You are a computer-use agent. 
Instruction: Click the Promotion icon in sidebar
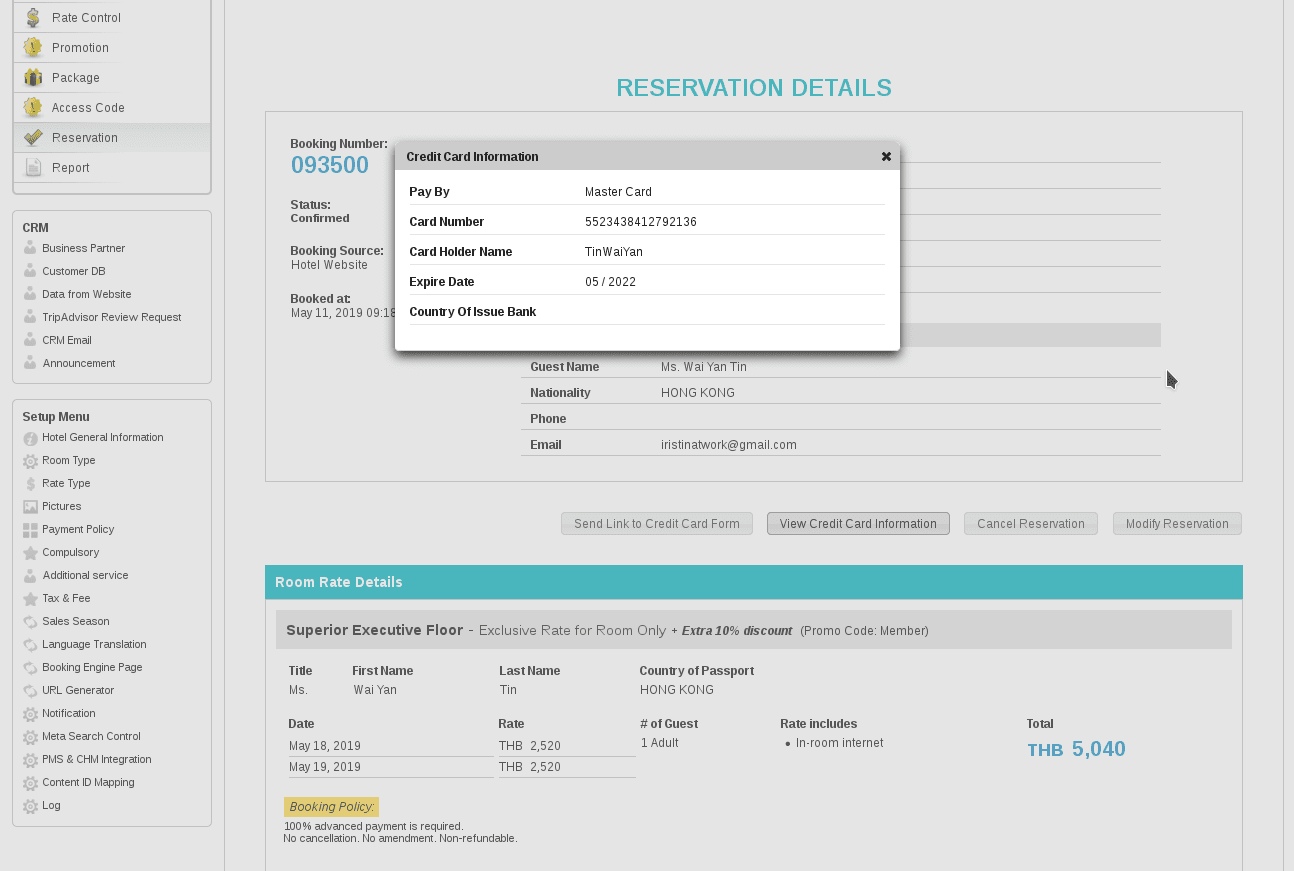click(x=33, y=48)
